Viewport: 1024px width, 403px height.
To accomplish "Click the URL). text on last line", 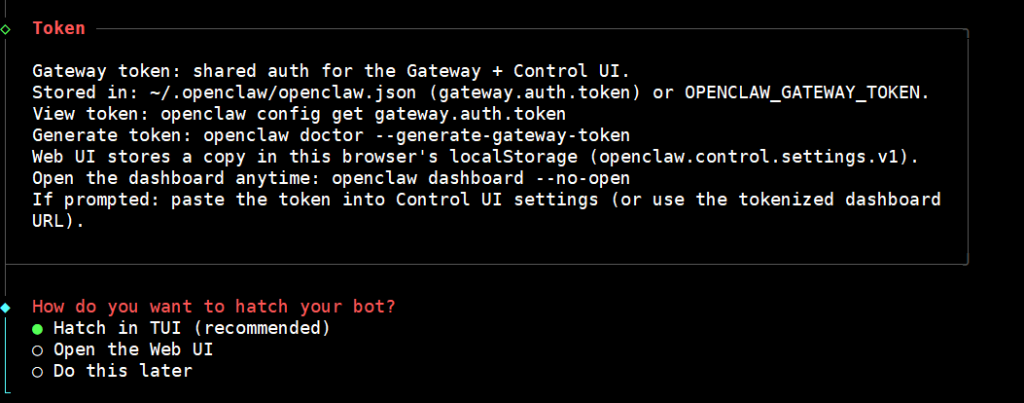I will click(58, 221).
